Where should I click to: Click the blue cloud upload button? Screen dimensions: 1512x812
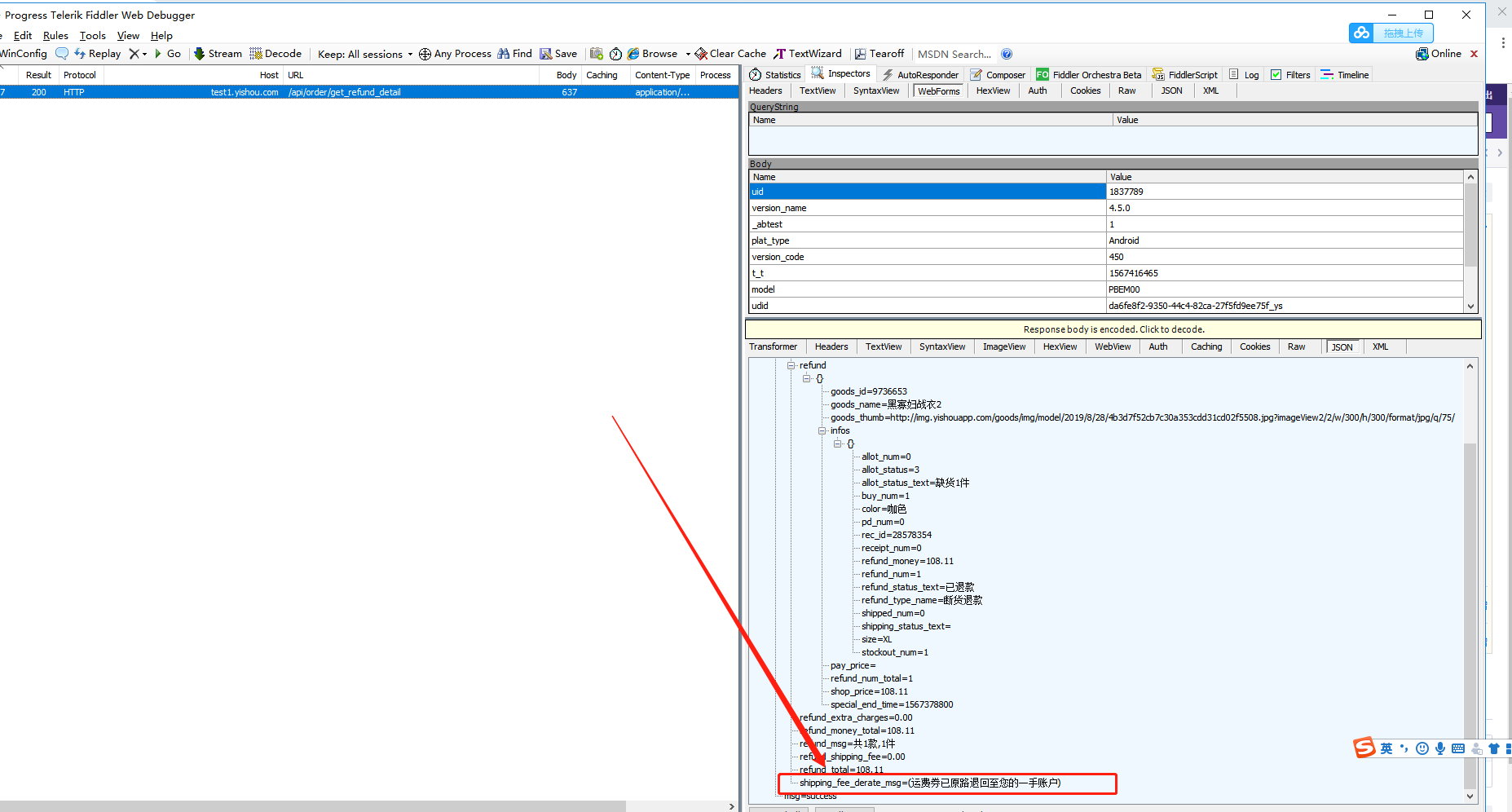click(1391, 33)
